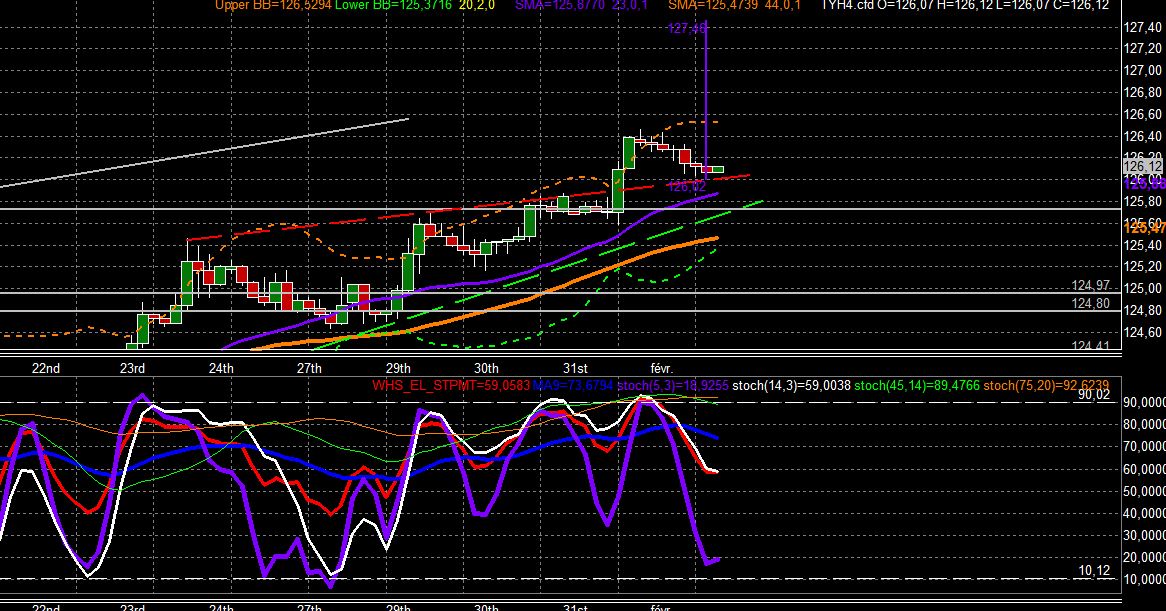Click the '127,40' price axis label
Screen dimensions: 1166x611
pos(1142,28)
